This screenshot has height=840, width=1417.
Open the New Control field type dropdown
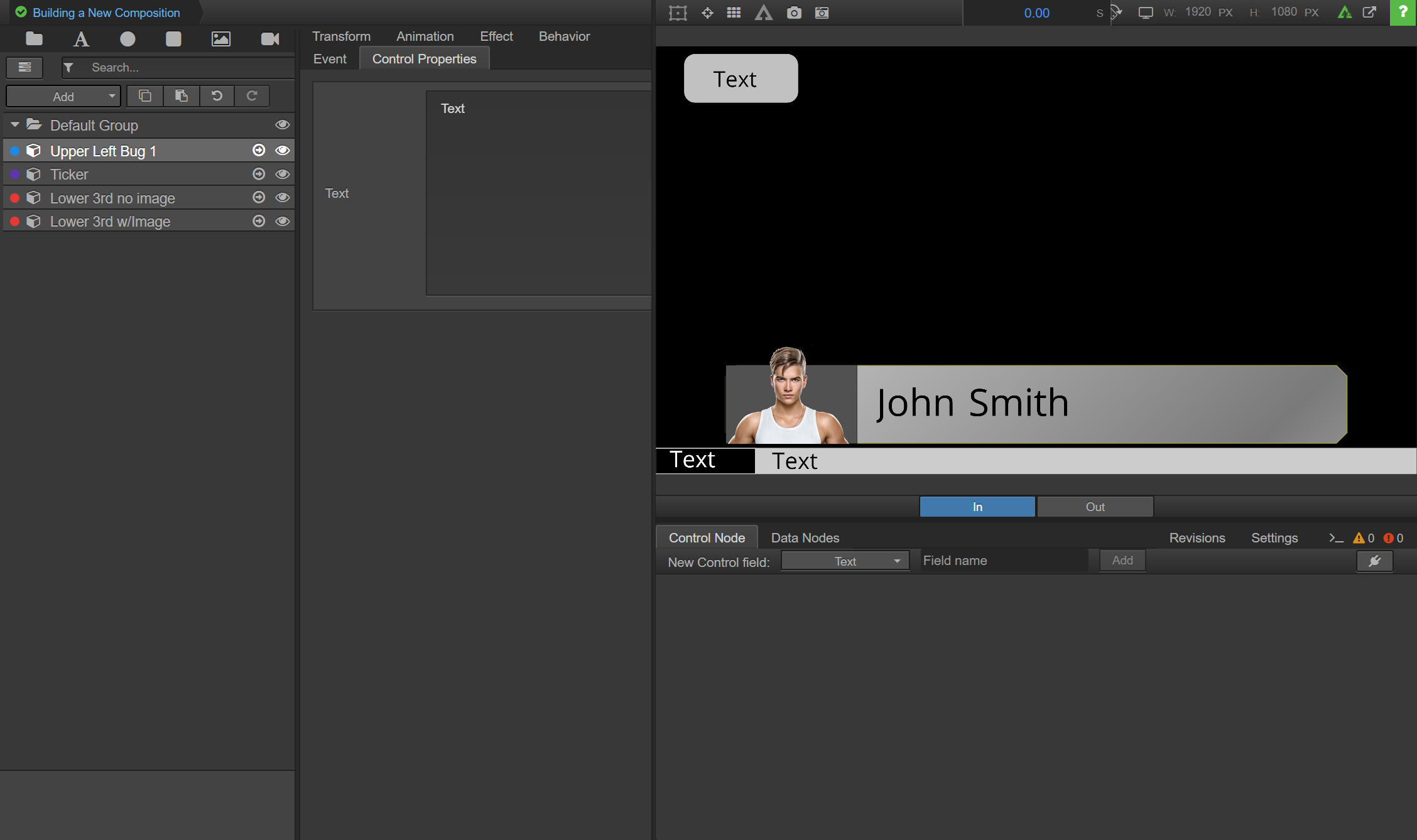coord(845,561)
